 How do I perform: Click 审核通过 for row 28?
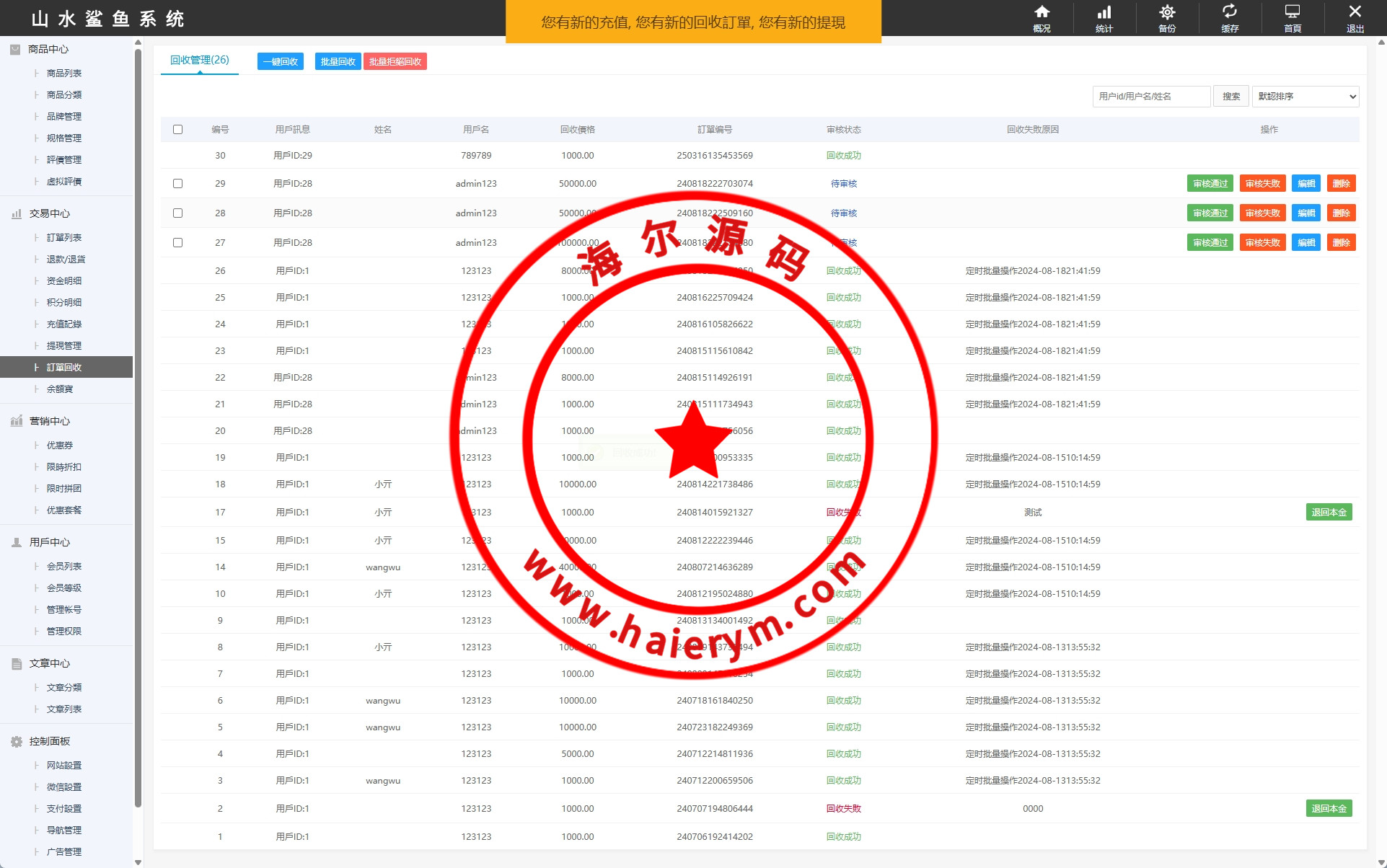click(x=1210, y=213)
